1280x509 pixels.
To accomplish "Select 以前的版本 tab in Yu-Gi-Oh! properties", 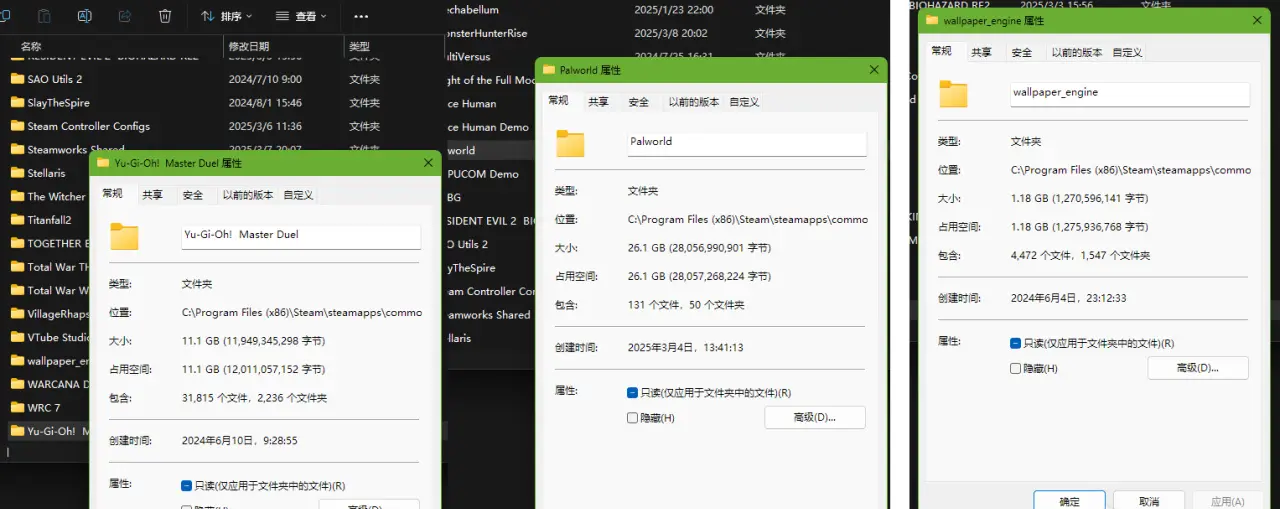I will pyautogui.click(x=247, y=195).
